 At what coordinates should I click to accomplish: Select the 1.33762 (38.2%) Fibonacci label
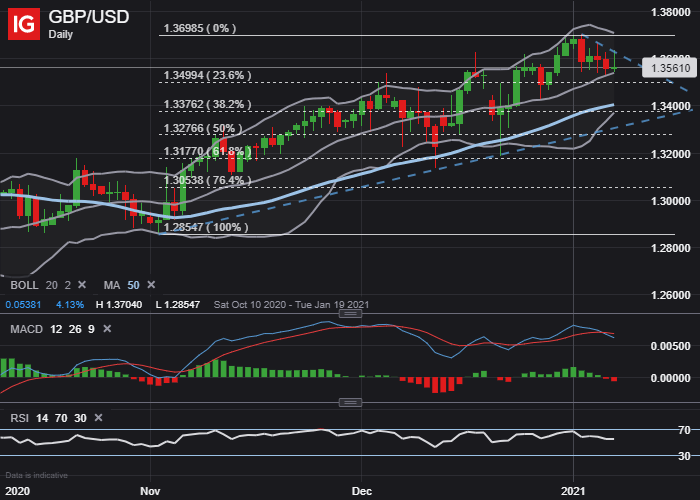point(207,103)
